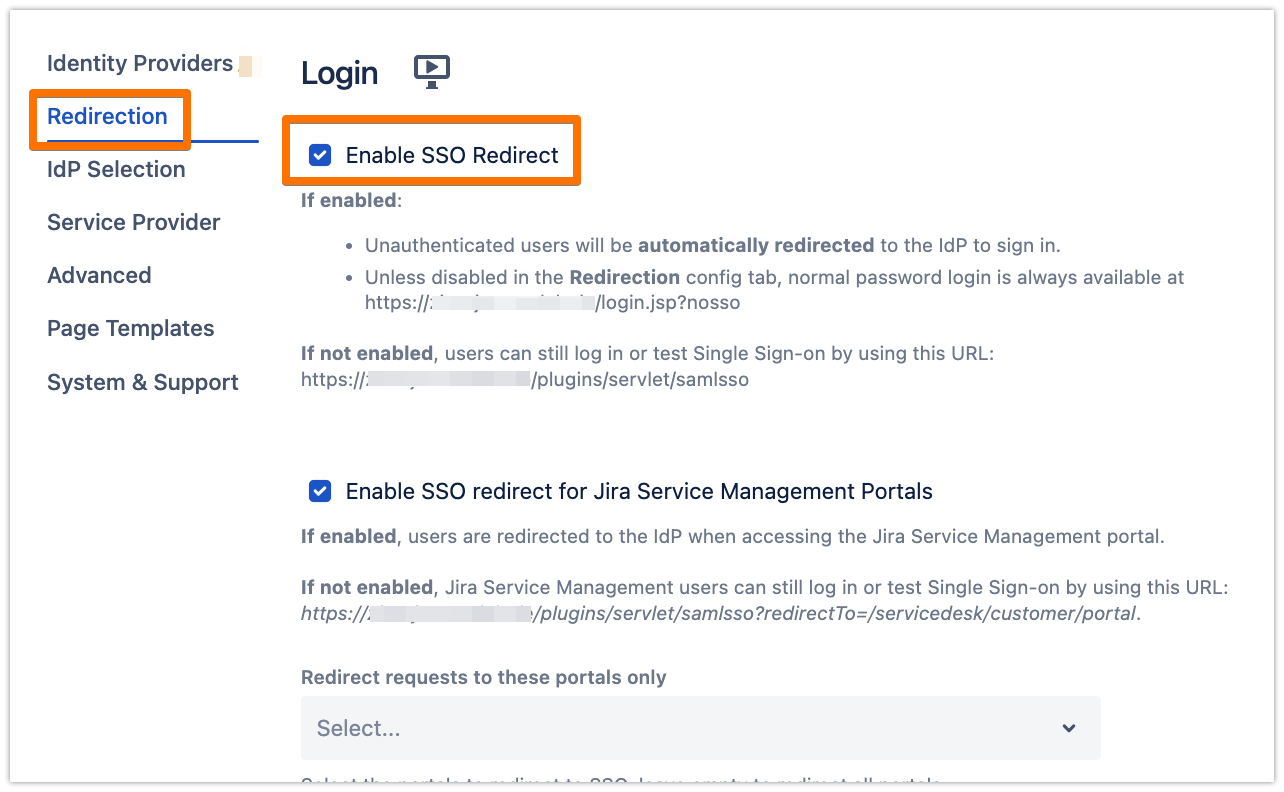The image size is (1284, 792).
Task: Click the 'Jira Service Management Portals' checkbox label
Action: tap(638, 491)
